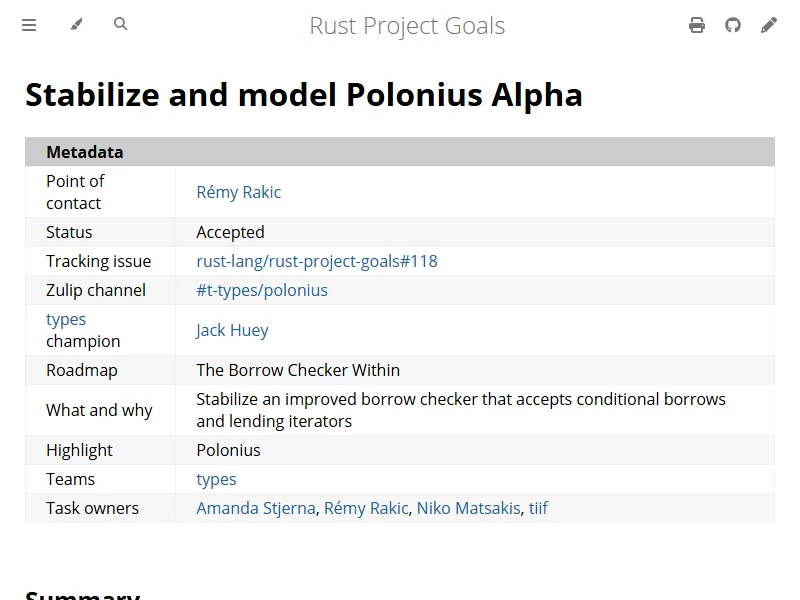Click the Tracking issue label
Viewport: 800px width, 600px height.
click(98, 261)
